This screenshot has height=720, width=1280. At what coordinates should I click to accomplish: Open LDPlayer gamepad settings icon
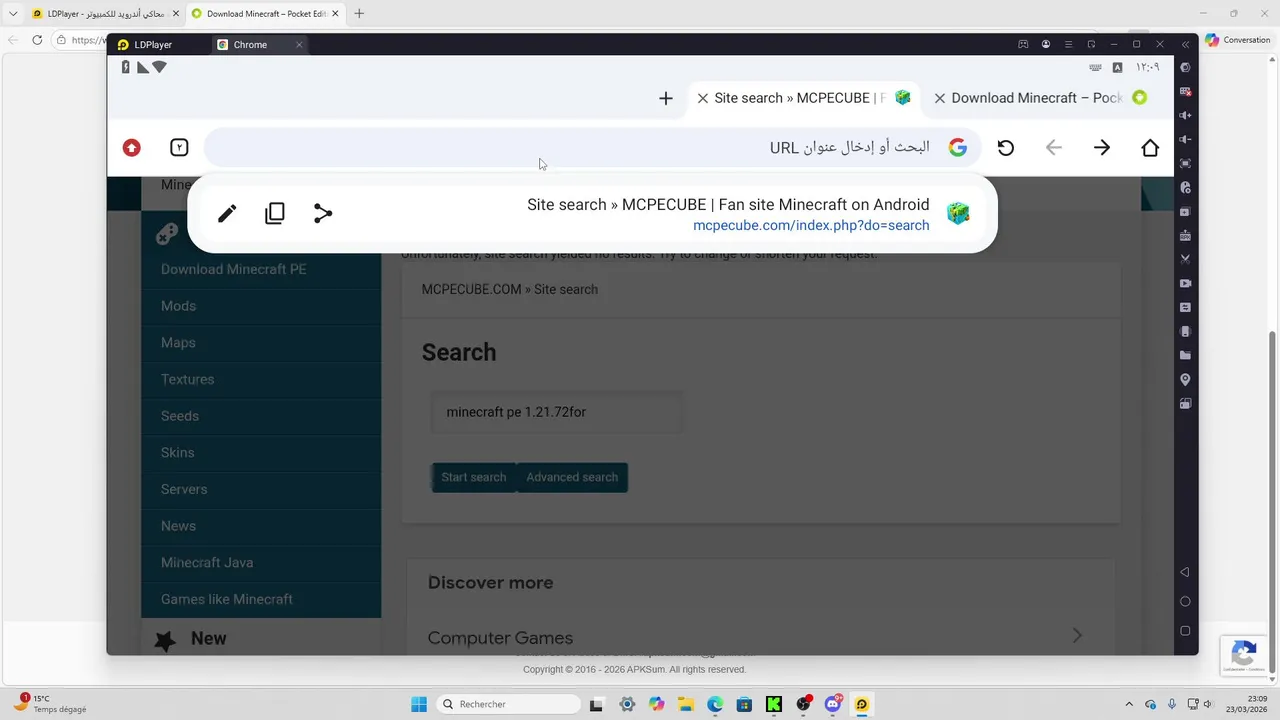click(x=1023, y=45)
